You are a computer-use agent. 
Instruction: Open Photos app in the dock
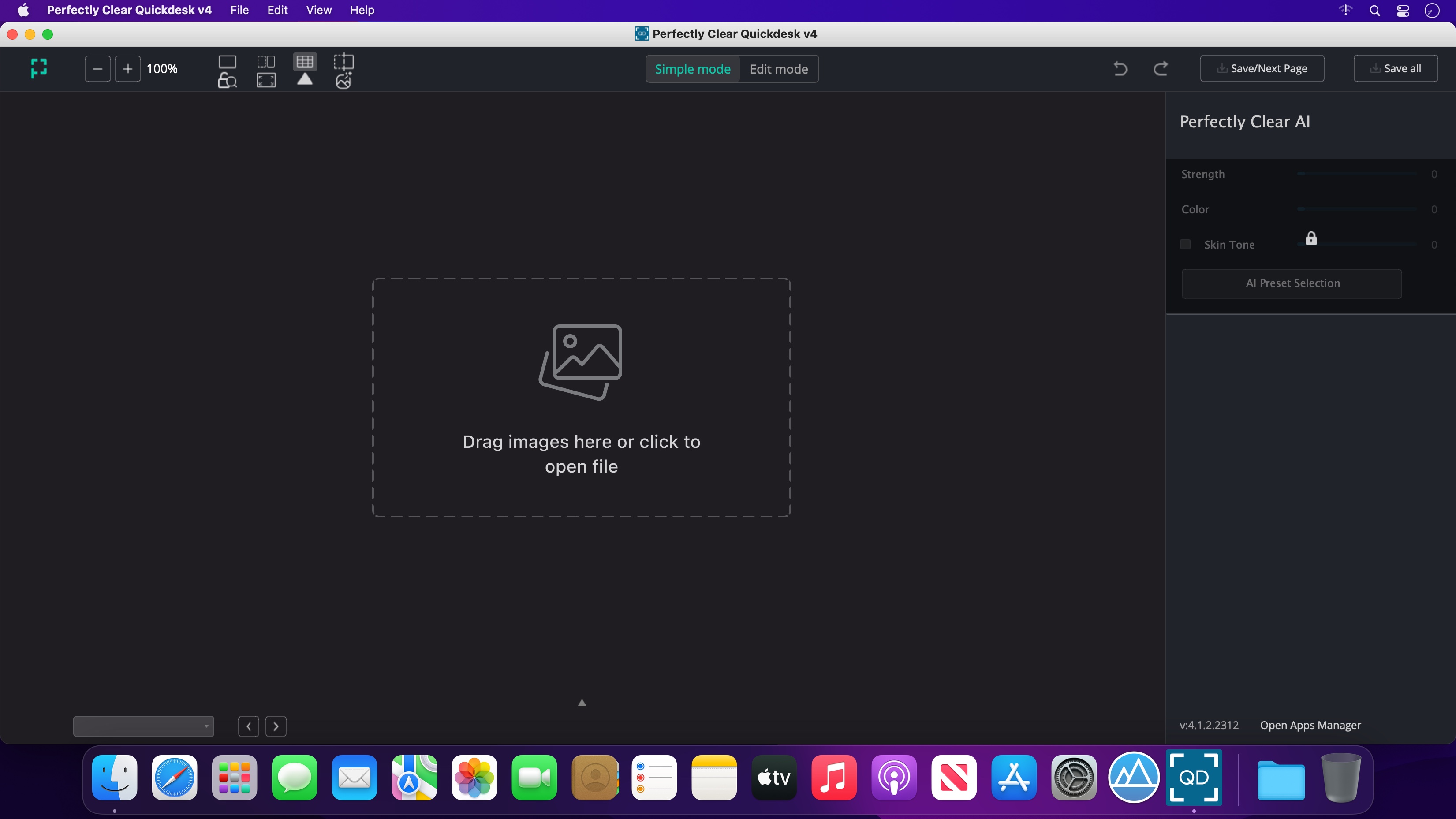[474, 778]
